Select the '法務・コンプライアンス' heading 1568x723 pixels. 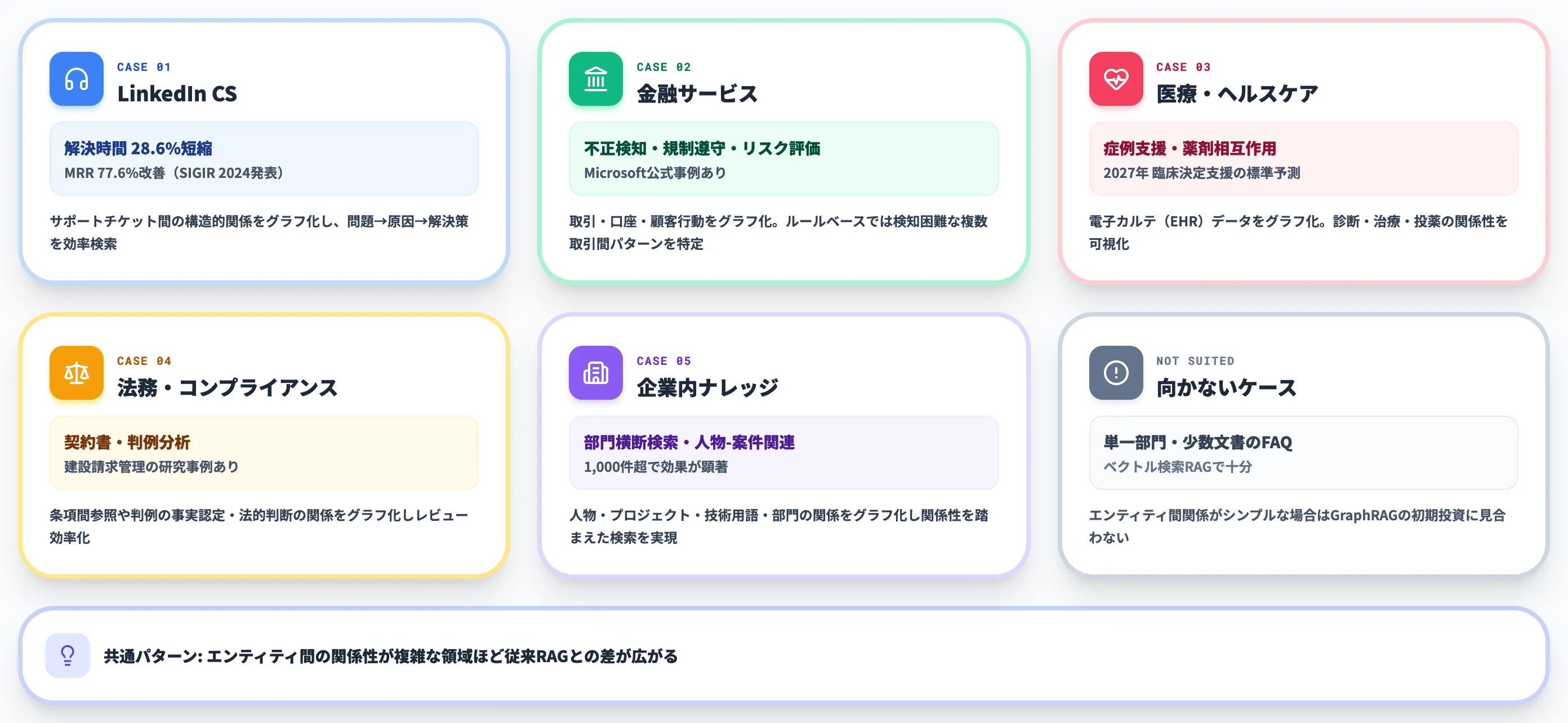(x=227, y=387)
